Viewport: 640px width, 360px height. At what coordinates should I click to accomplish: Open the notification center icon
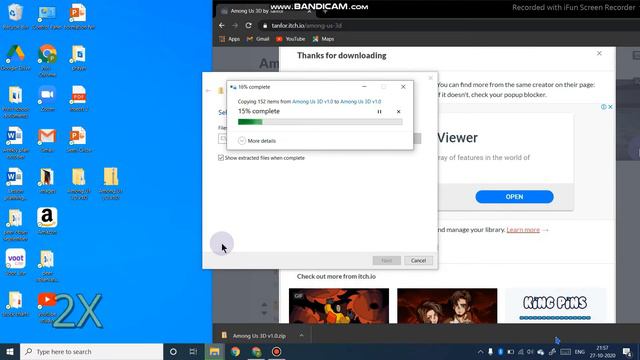(627, 351)
